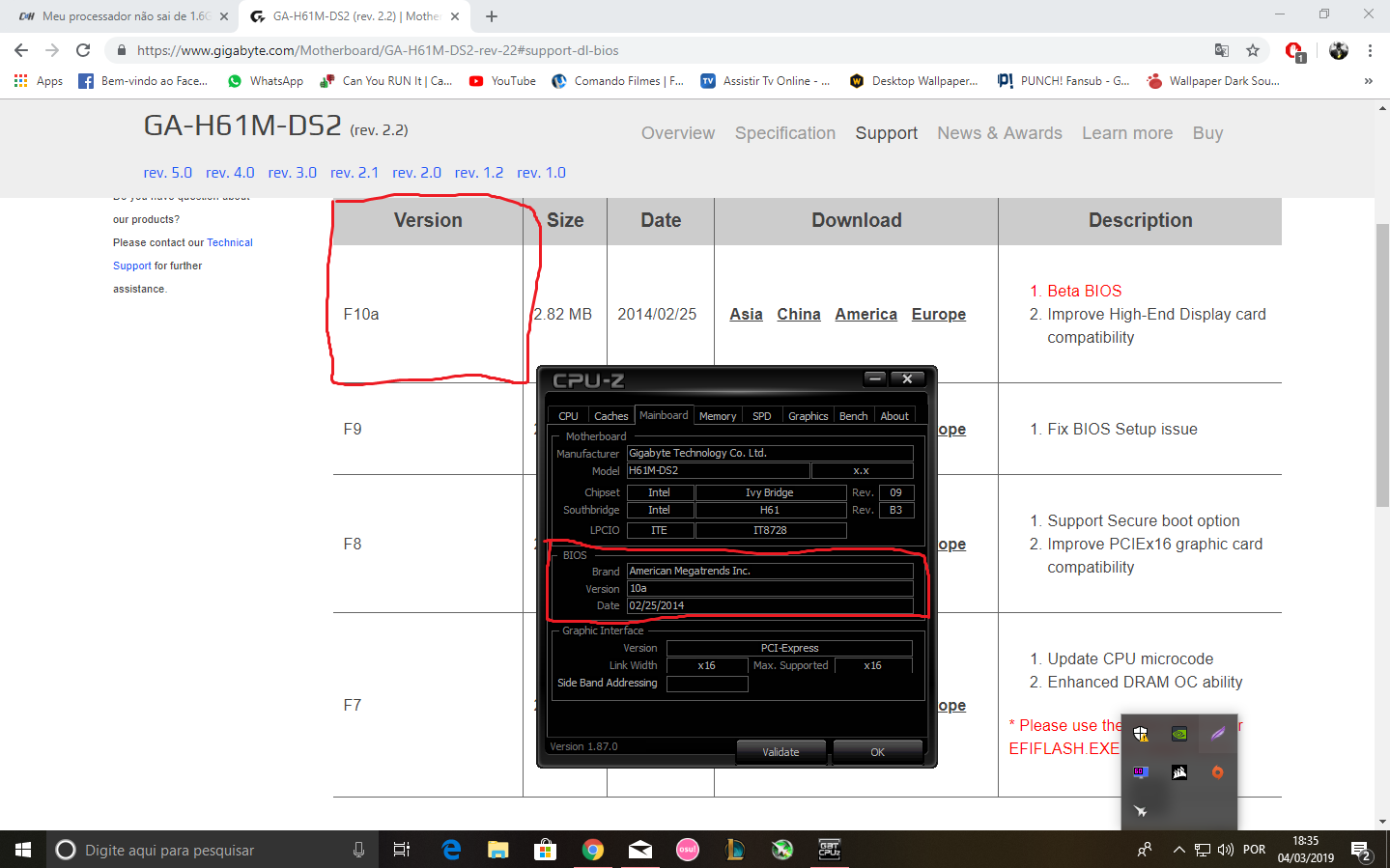Switch to Graphics tab in CPU-Z
This screenshot has height=868, width=1390.
click(x=808, y=416)
